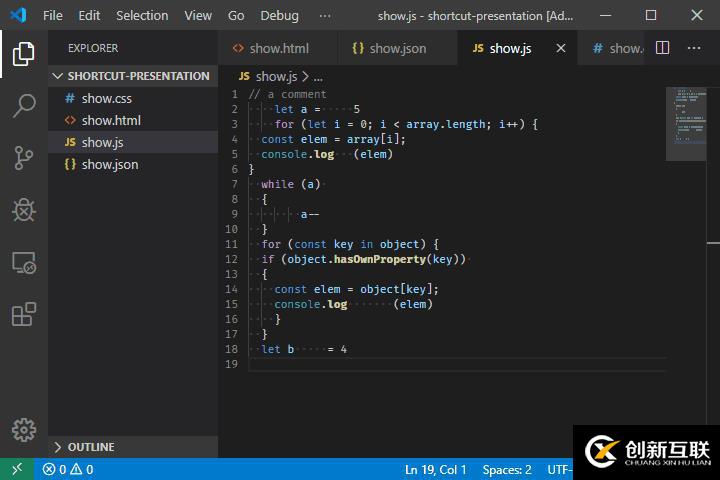Open the Manage gear settings icon
The image size is (720, 480).
pos(23,430)
